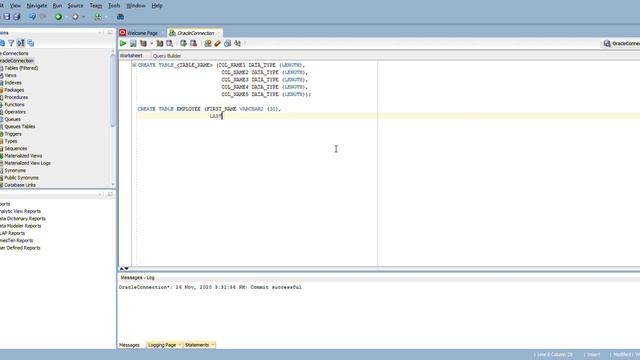Open the OracleConnection selector on the right
Viewport: 640px width, 360px height.
click(x=621, y=43)
